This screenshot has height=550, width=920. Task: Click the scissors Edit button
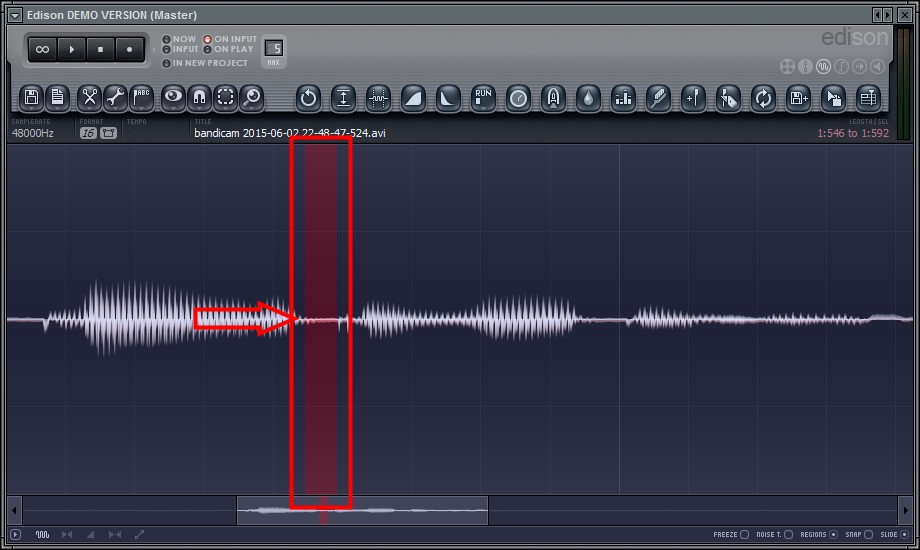click(90, 97)
